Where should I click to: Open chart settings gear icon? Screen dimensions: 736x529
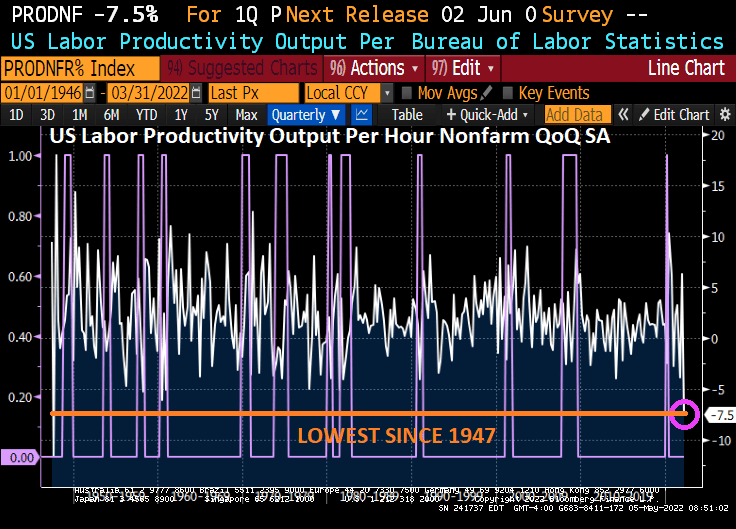click(725, 114)
